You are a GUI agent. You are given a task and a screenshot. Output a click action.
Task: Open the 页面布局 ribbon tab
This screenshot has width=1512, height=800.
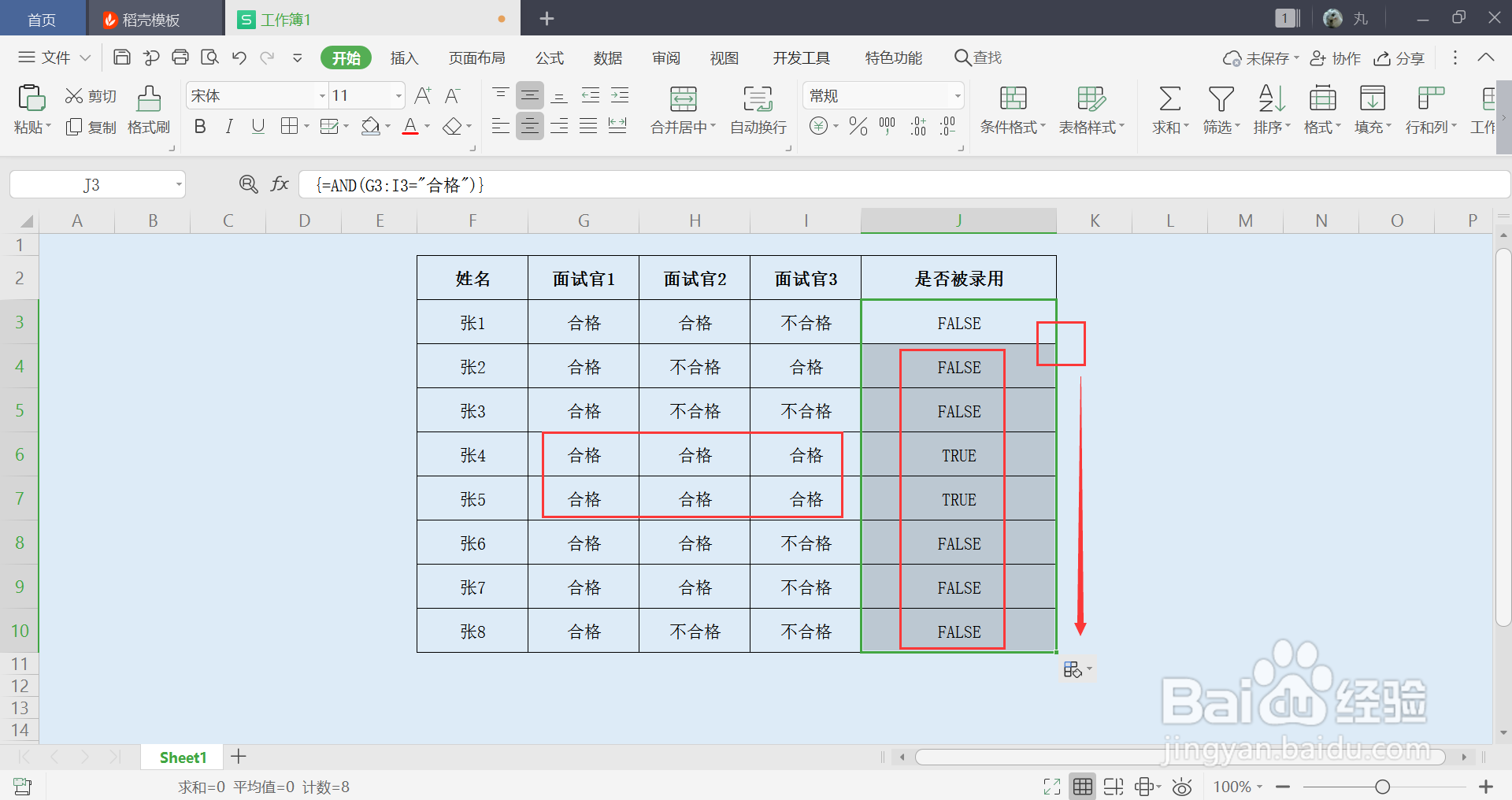[x=476, y=57]
